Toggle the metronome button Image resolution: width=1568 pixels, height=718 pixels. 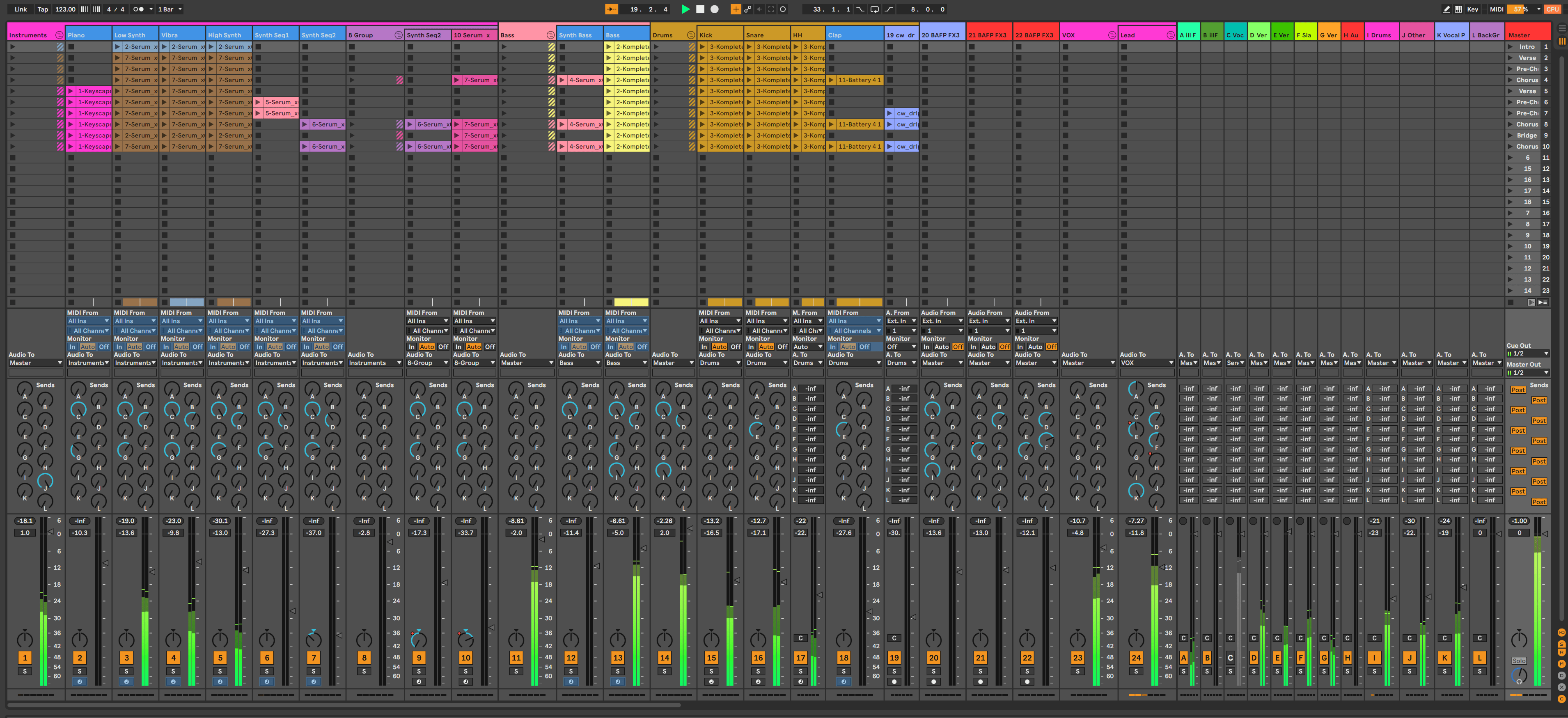point(138,9)
